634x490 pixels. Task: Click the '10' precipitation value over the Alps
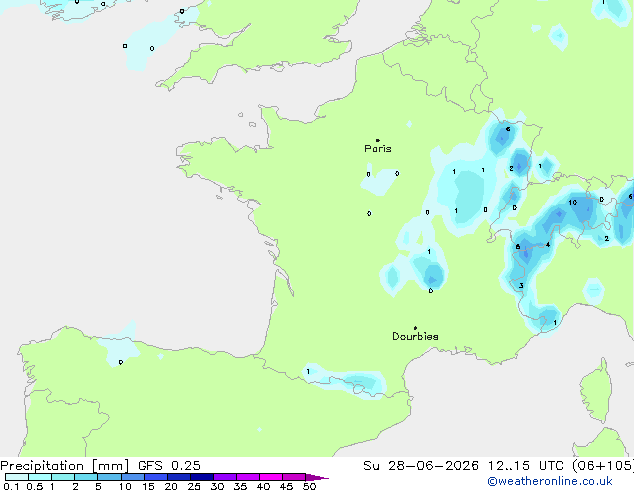pyautogui.click(x=573, y=203)
